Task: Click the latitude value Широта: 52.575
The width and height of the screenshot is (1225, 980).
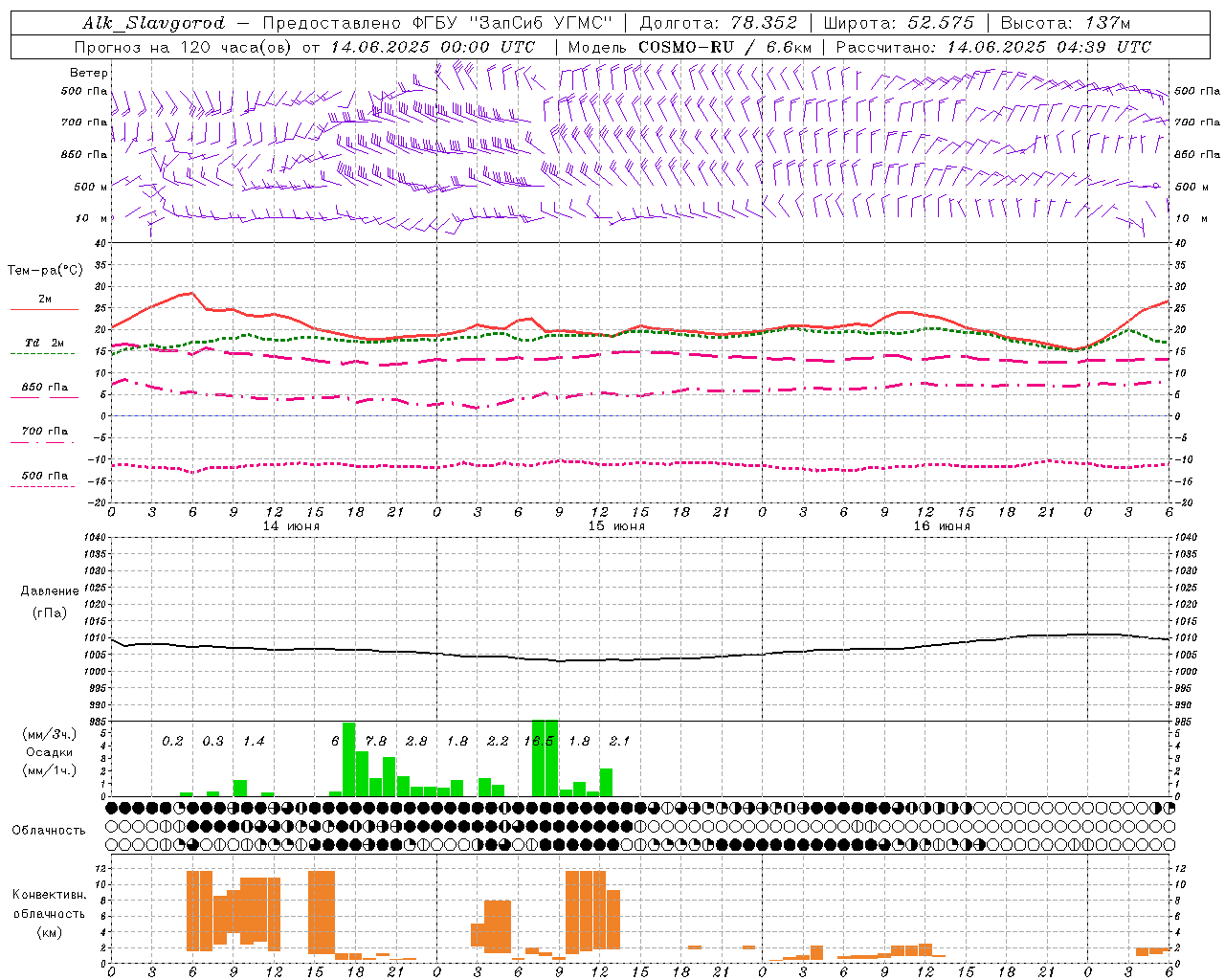Action: 899,23
